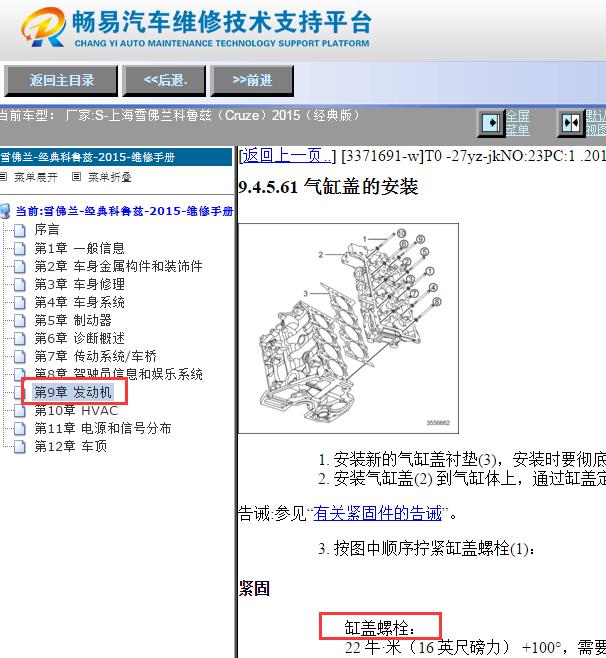Click page icon next to 序言
Image resolution: width=606 pixels, height=658 pixels.
[x=19, y=230]
